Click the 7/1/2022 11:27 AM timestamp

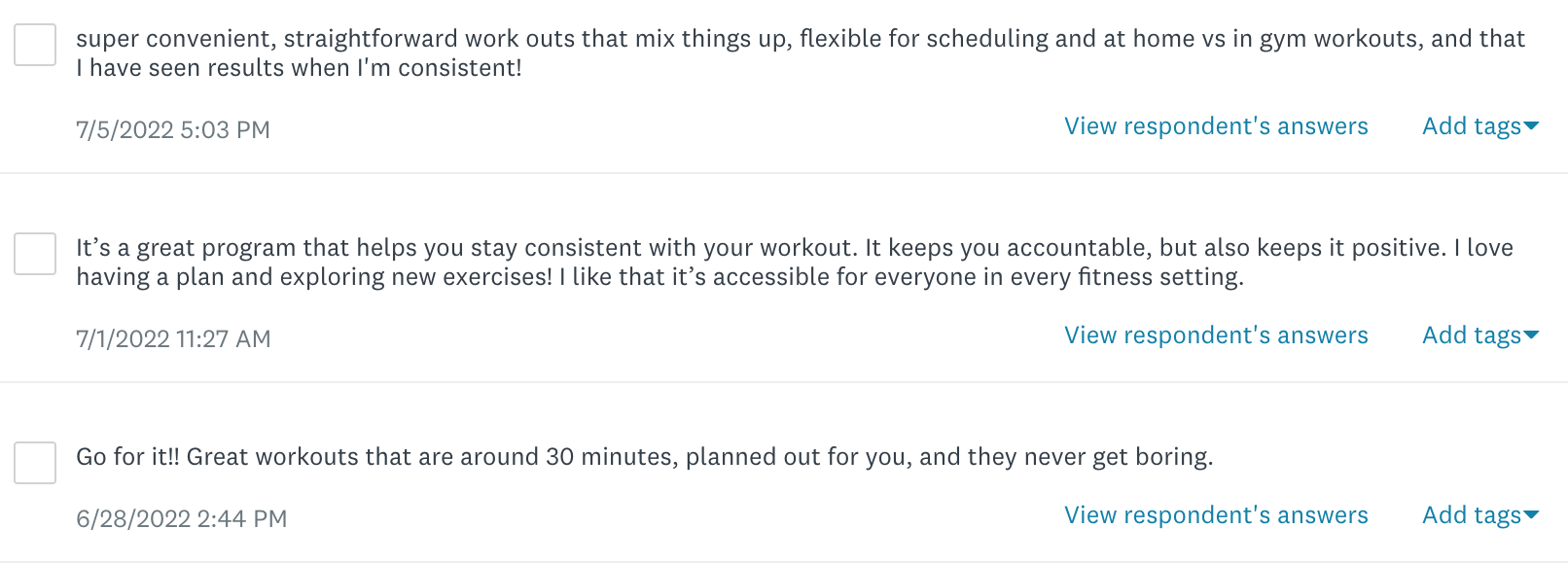coord(173,339)
